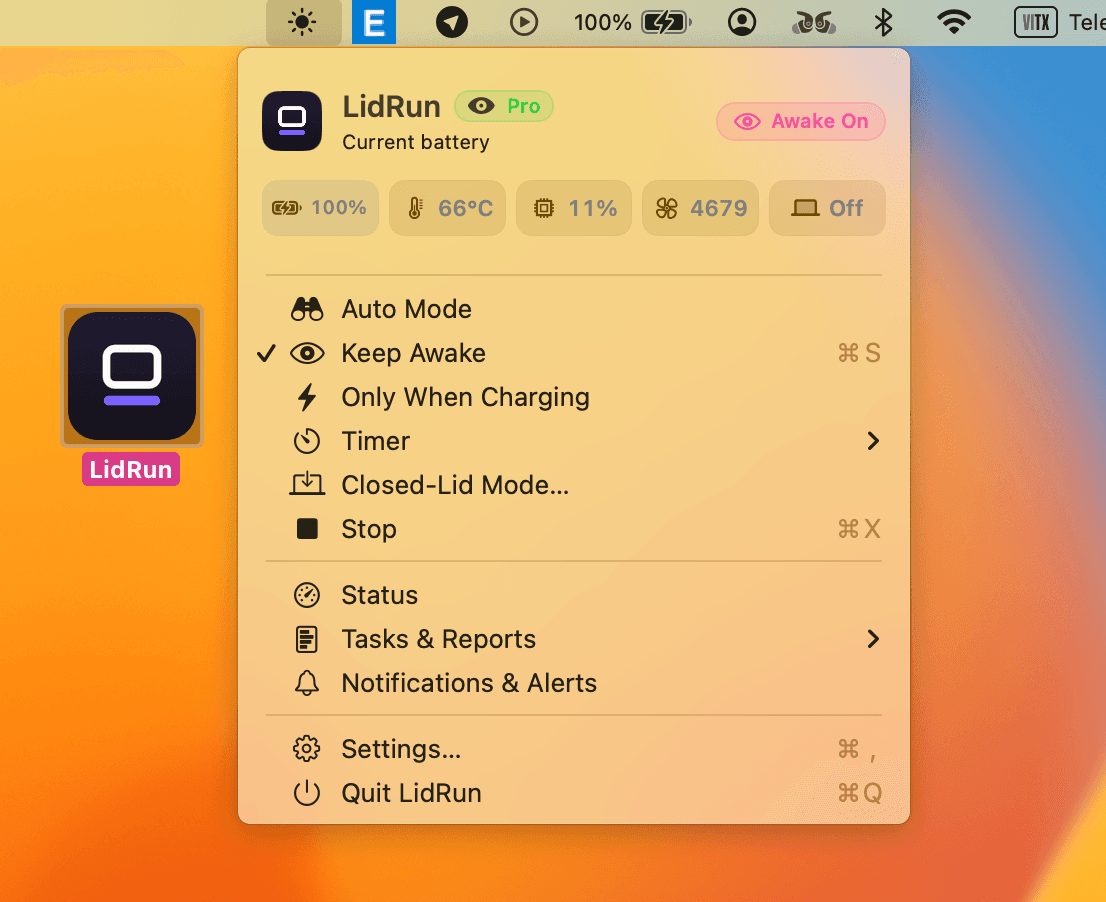Screen dimensions: 1106x902
Task: Choose Quit LidRun
Action: coord(573,793)
